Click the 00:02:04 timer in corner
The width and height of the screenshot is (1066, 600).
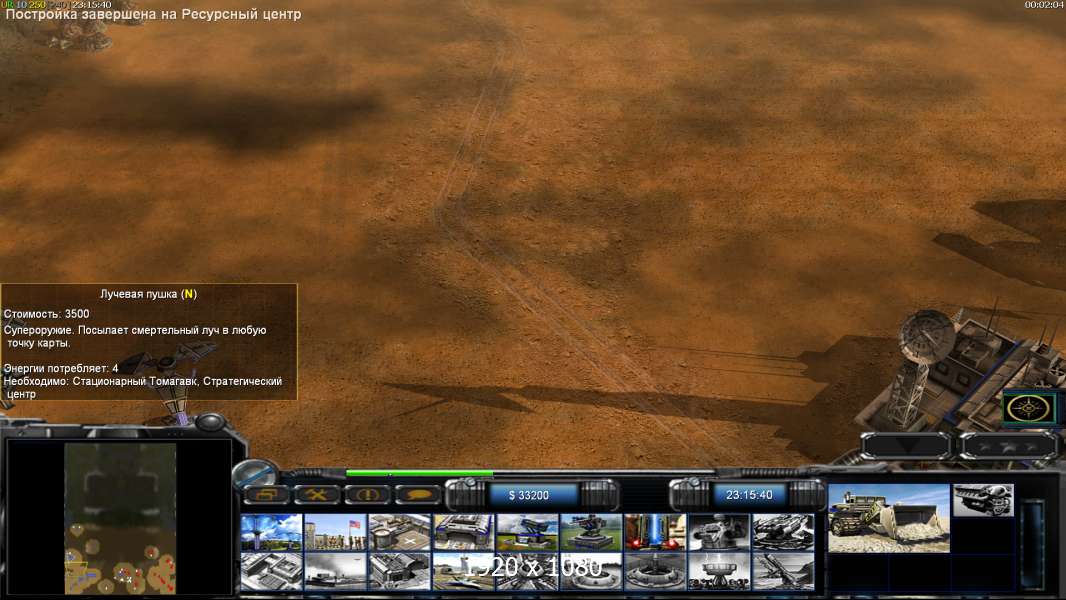click(1044, 5)
